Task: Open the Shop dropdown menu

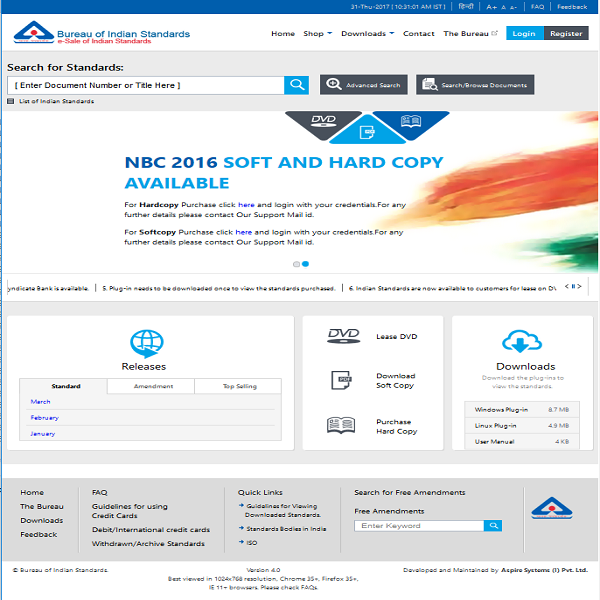Action: click(x=318, y=34)
